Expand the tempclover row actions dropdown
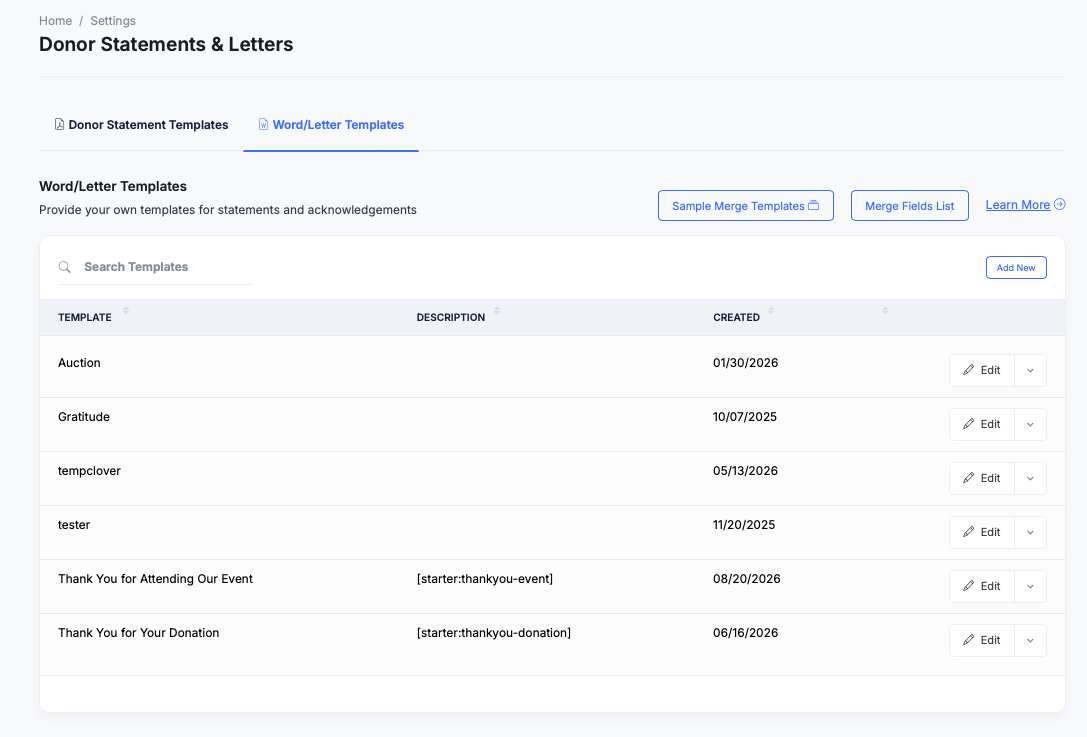 [x=1030, y=478]
